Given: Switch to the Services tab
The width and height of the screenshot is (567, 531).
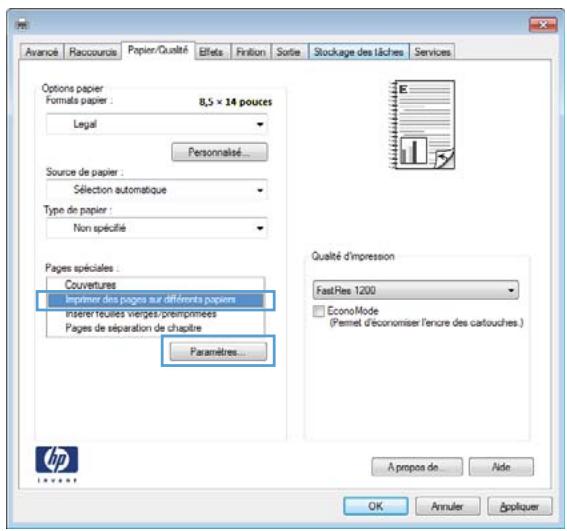Looking at the screenshot, I should tap(432, 52).
